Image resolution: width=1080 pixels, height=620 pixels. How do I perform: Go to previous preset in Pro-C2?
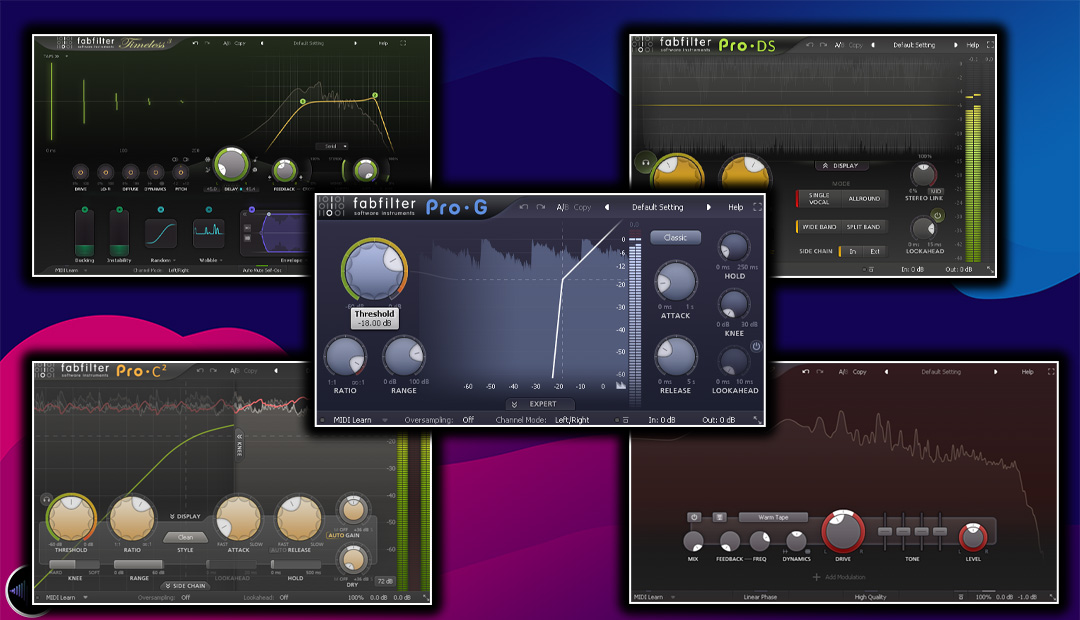coord(276,371)
